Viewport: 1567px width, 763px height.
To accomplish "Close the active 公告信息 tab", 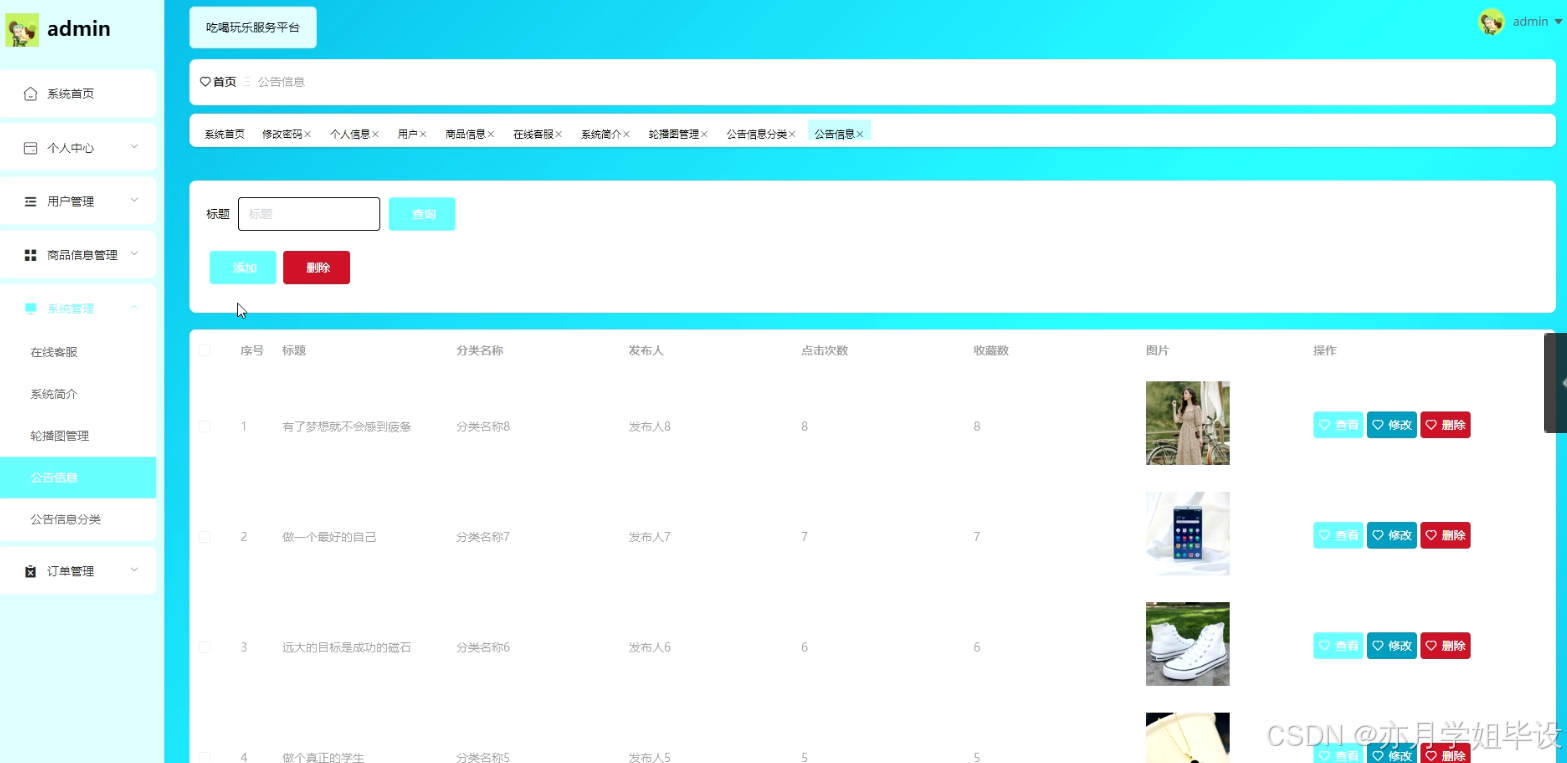I will point(860,134).
